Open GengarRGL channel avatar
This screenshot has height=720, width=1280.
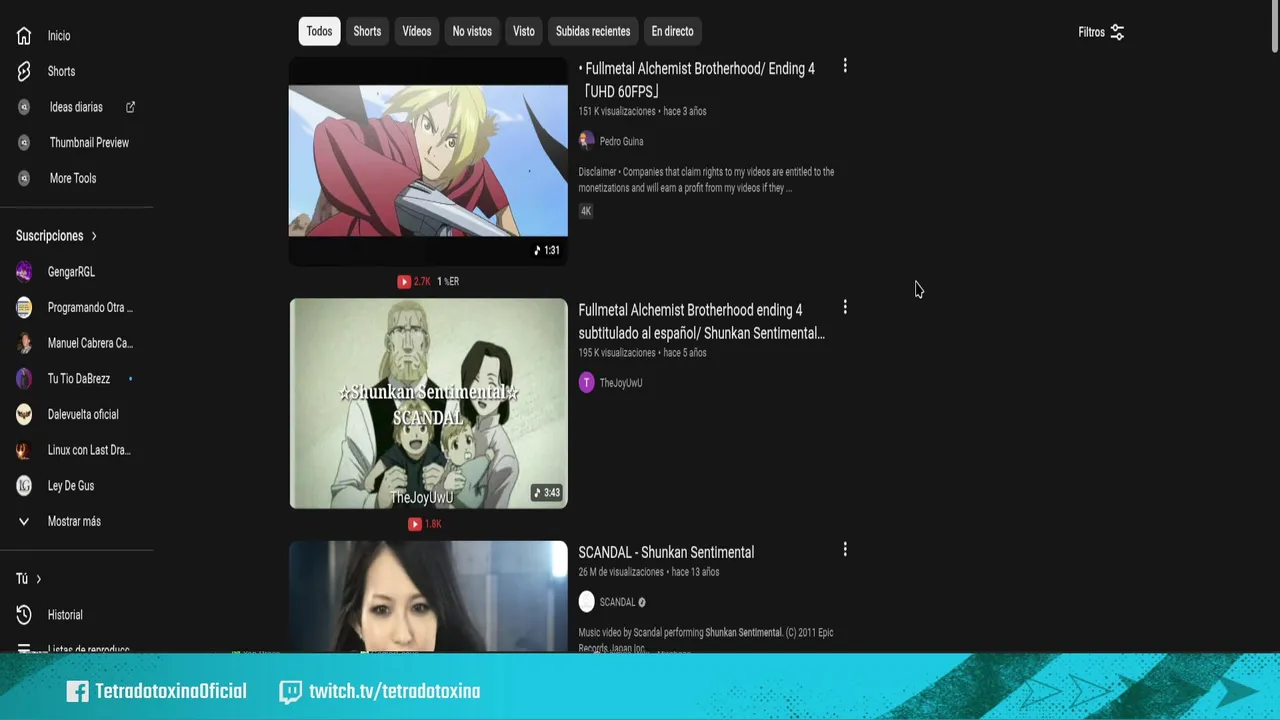coord(24,272)
